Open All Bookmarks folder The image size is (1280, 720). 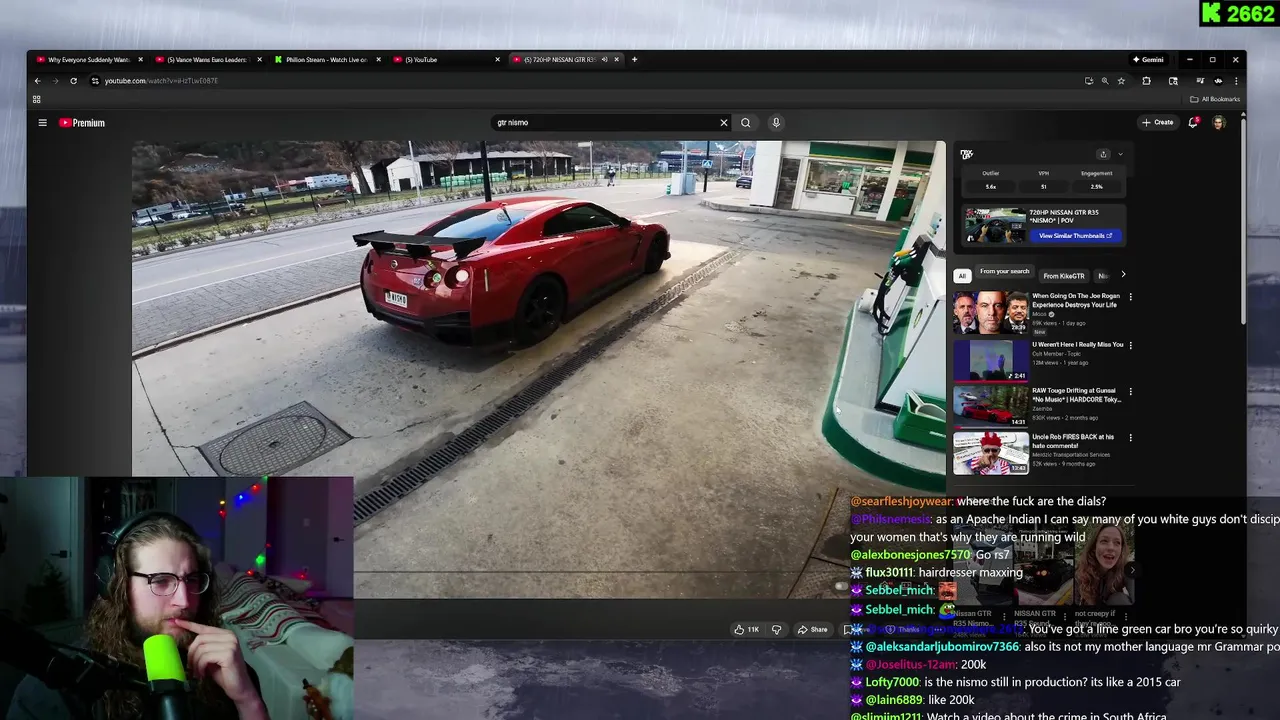pyautogui.click(x=1215, y=99)
